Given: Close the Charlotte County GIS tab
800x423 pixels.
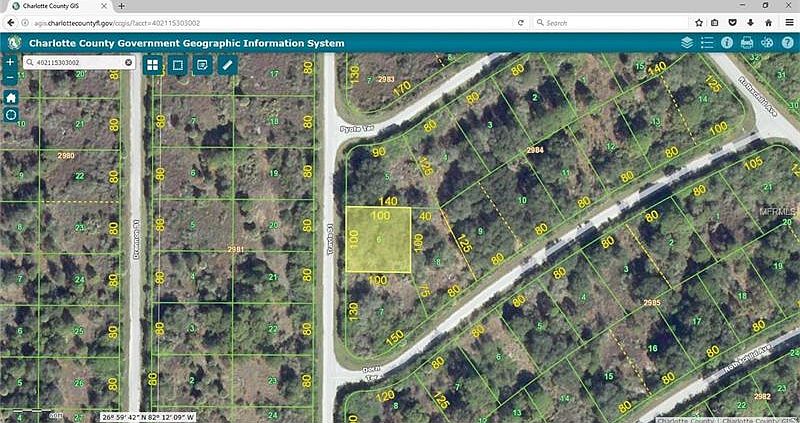Looking at the screenshot, I should pyautogui.click(x=105, y=6).
